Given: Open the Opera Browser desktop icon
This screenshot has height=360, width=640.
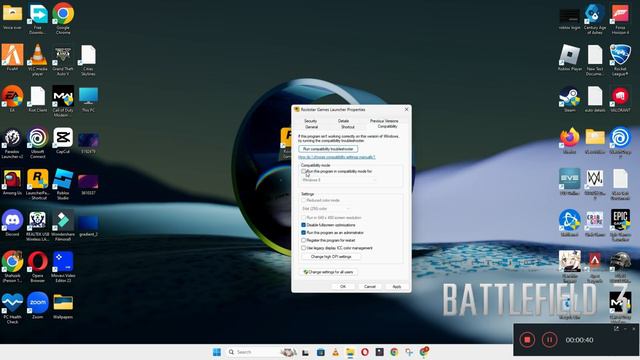Looking at the screenshot, I should pos(38,267).
